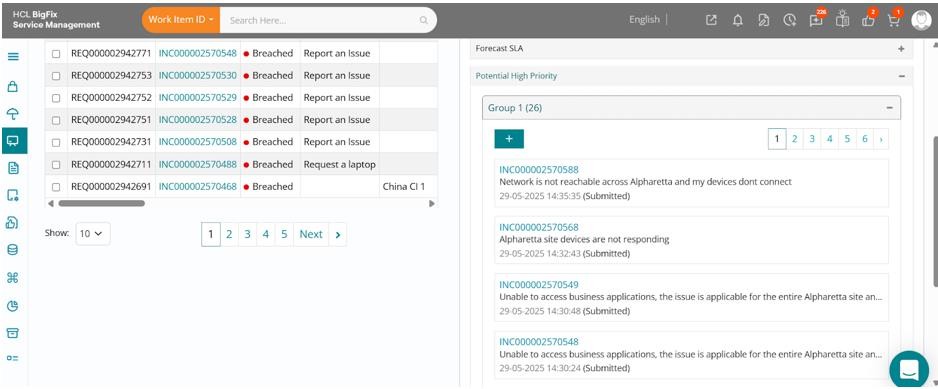Viewport: 938px width, 389px height.
Task: Open the hamburger menu in sidebar
Action: 13,57
